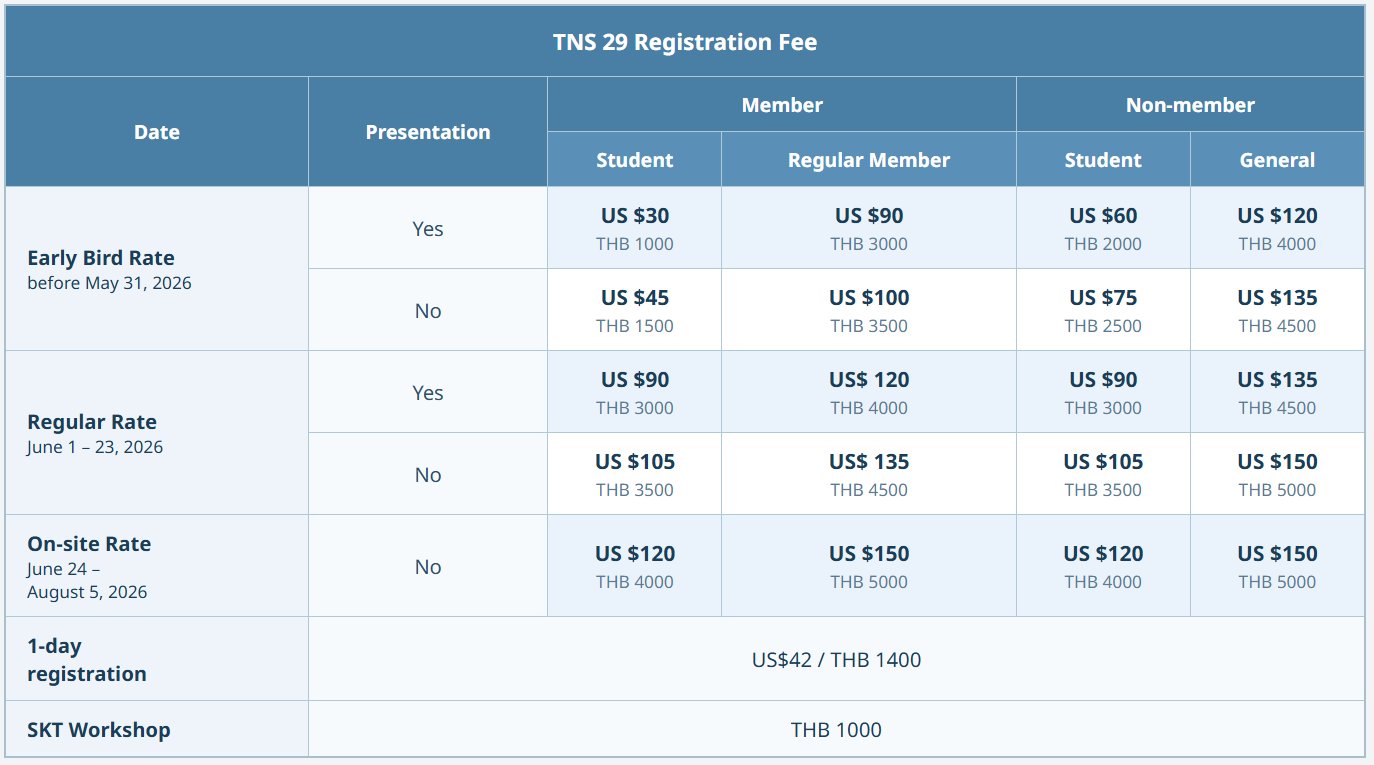Click the SKT Workshop row label
1374x765 pixels.
pos(99,730)
